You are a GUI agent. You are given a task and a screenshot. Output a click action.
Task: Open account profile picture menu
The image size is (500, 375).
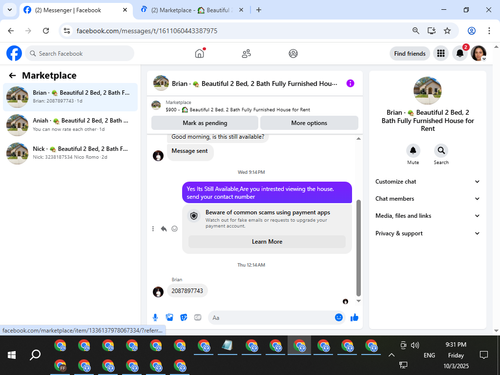pos(478,53)
